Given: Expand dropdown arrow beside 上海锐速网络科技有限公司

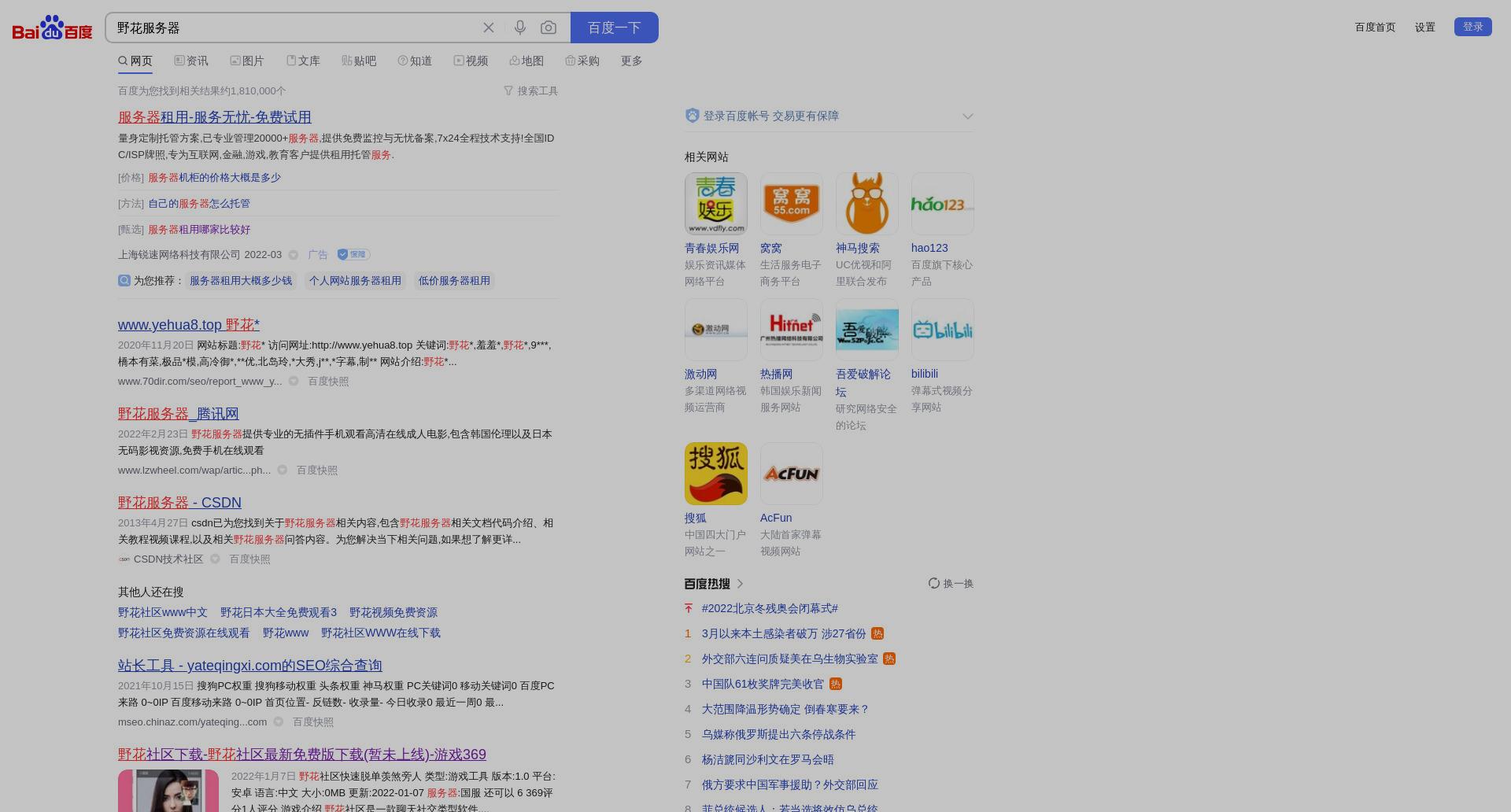Looking at the screenshot, I should pos(294,255).
